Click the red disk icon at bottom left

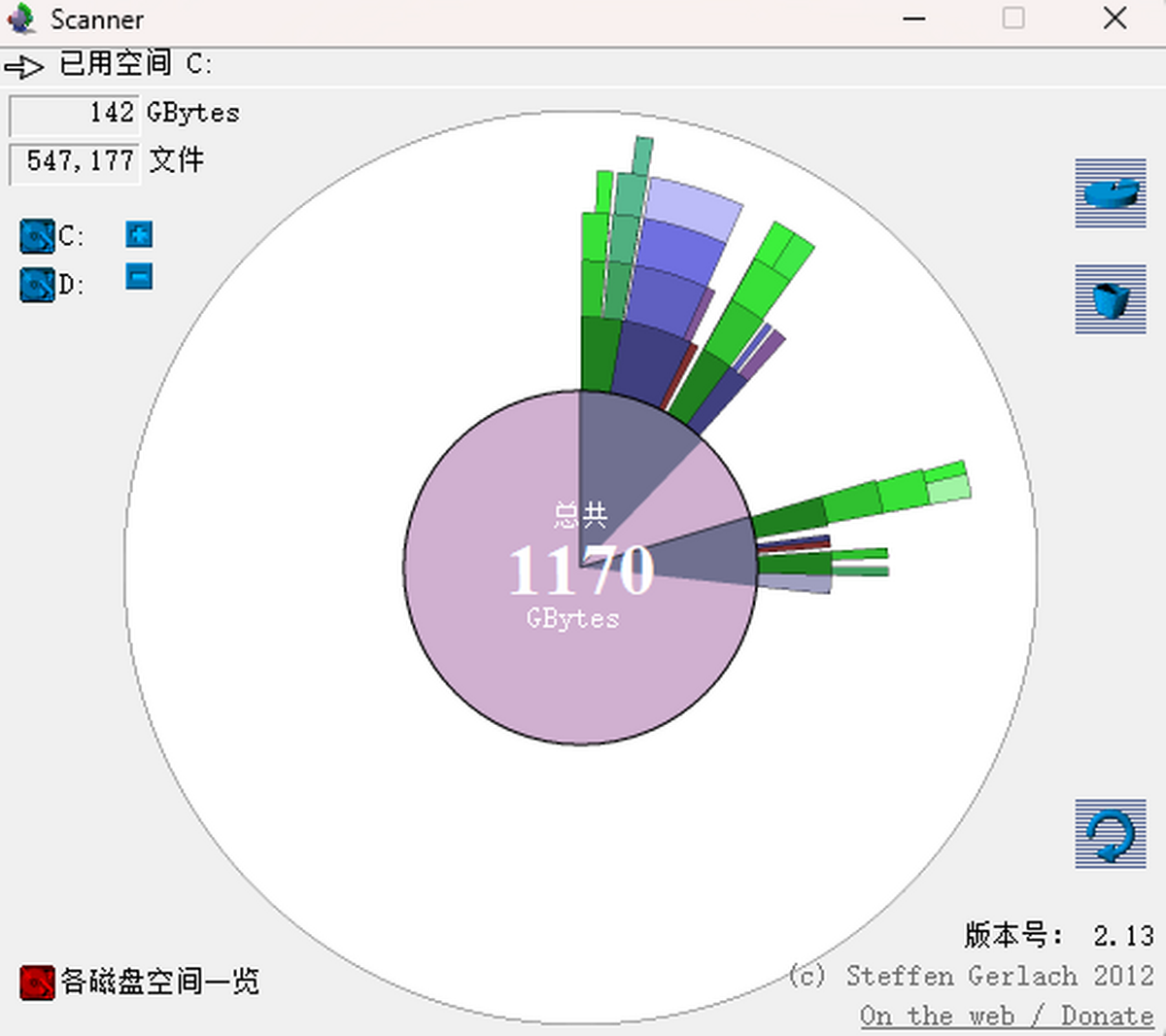pyautogui.click(x=37, y=983)
